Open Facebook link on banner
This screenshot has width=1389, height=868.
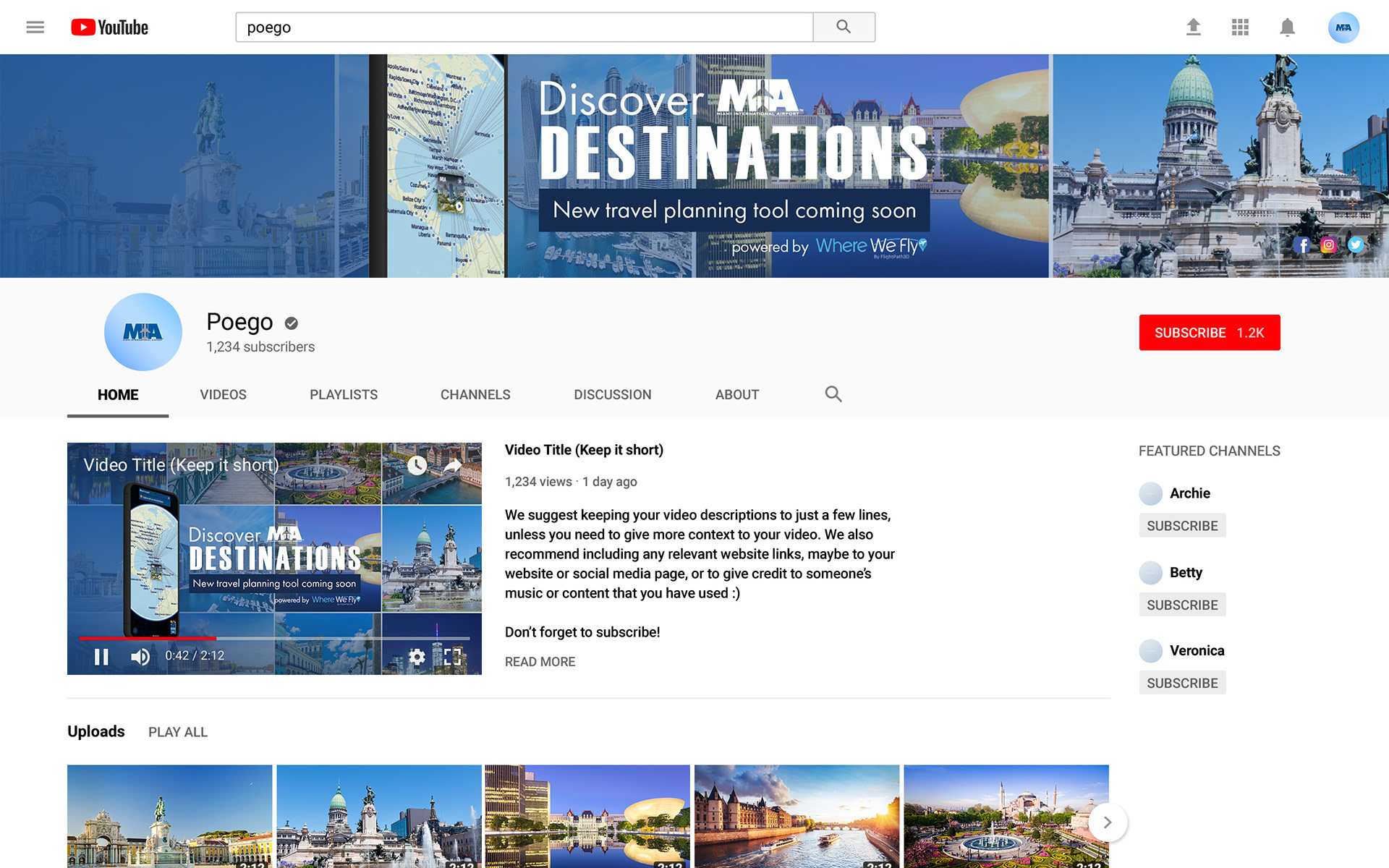point(1302,245)
